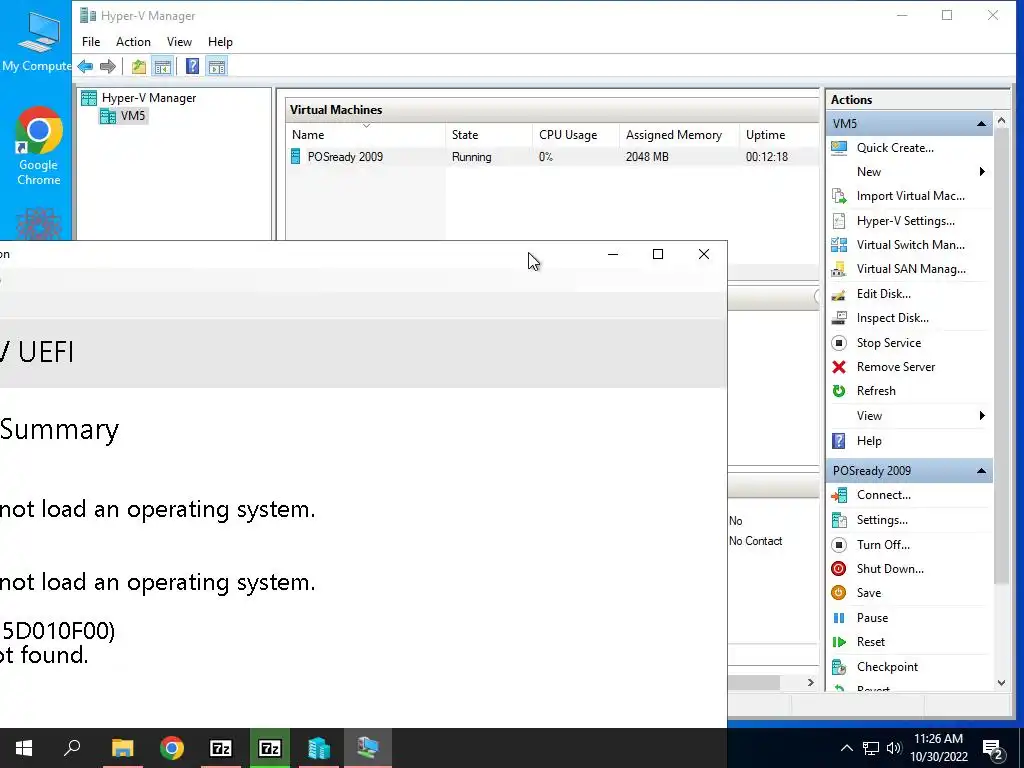Sort by Name column header
1024x768 pixels.
coord(366,135)
